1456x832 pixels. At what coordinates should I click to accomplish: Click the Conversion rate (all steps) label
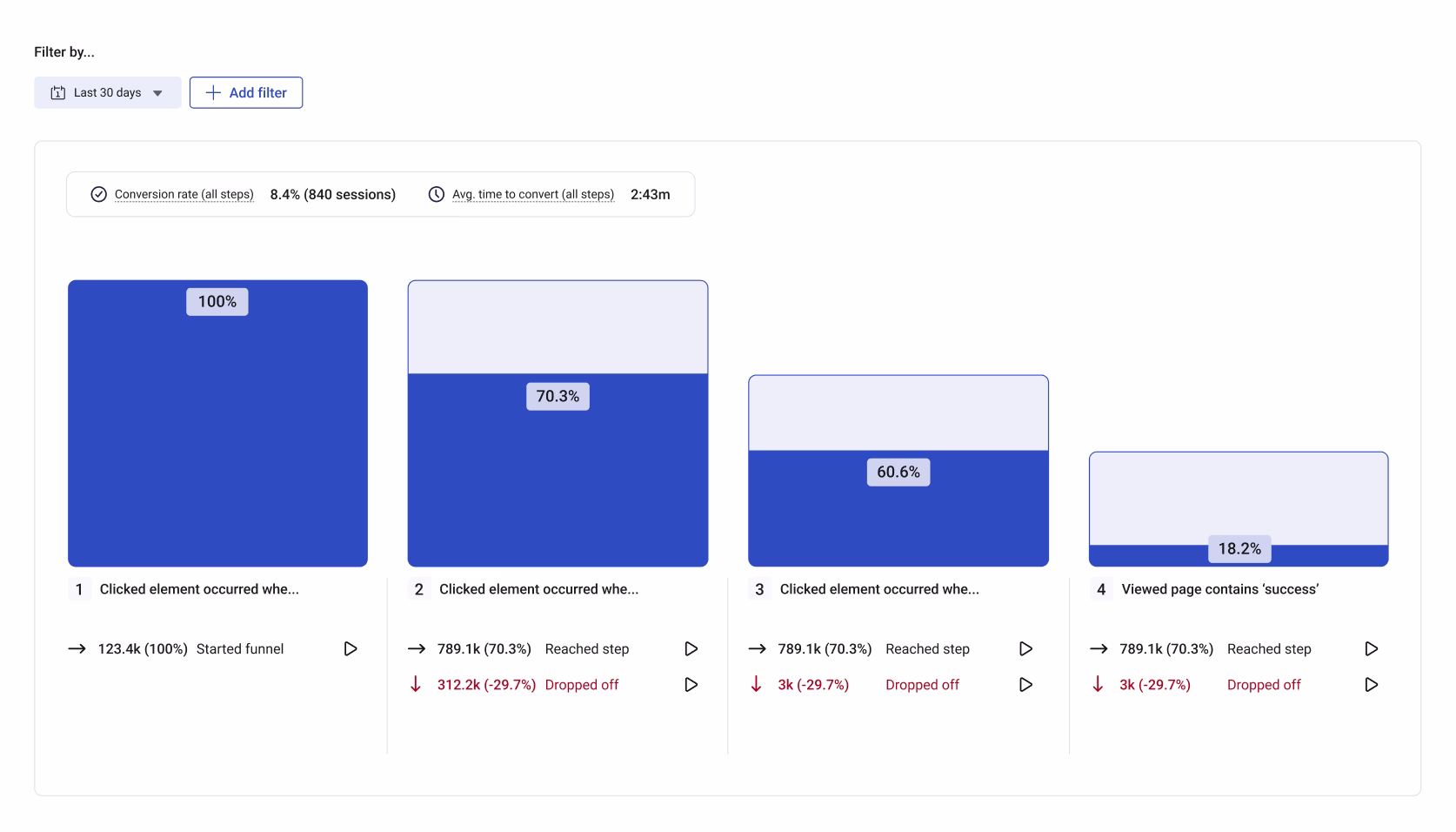point(184,194)
